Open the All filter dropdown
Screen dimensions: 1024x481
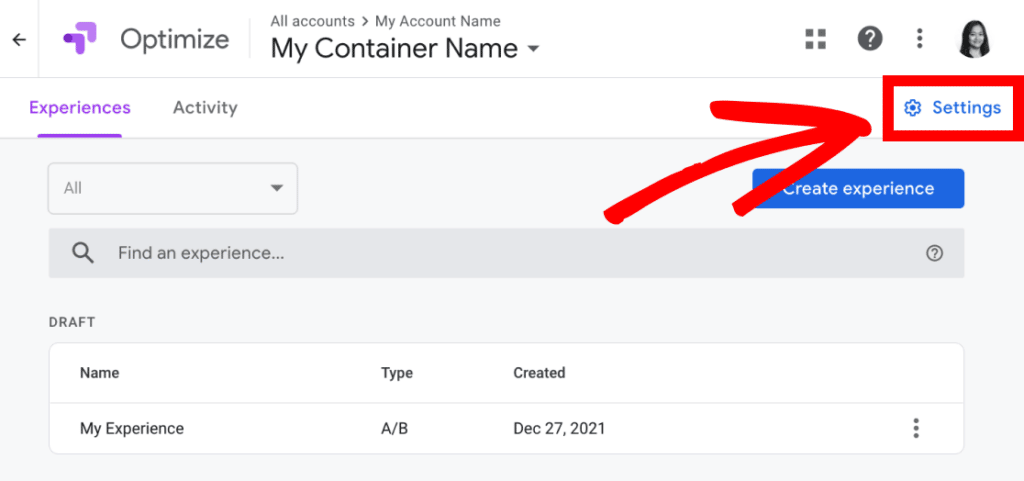pos(173,189)
